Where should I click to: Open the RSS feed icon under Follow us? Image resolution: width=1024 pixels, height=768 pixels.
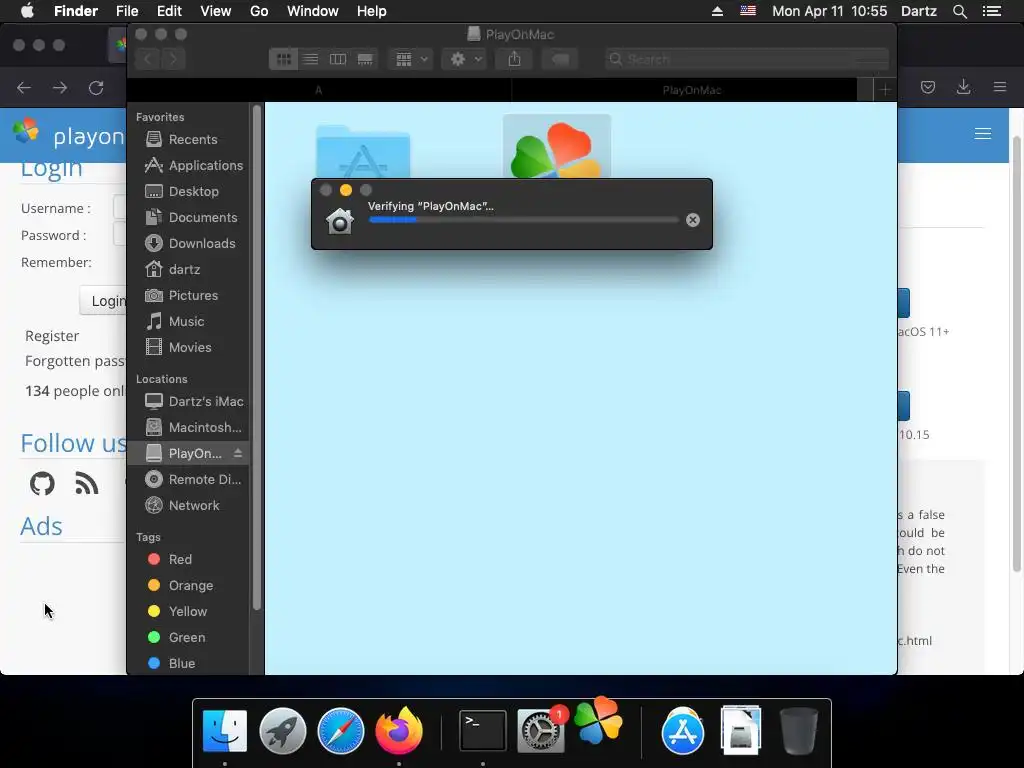(86, 484)
